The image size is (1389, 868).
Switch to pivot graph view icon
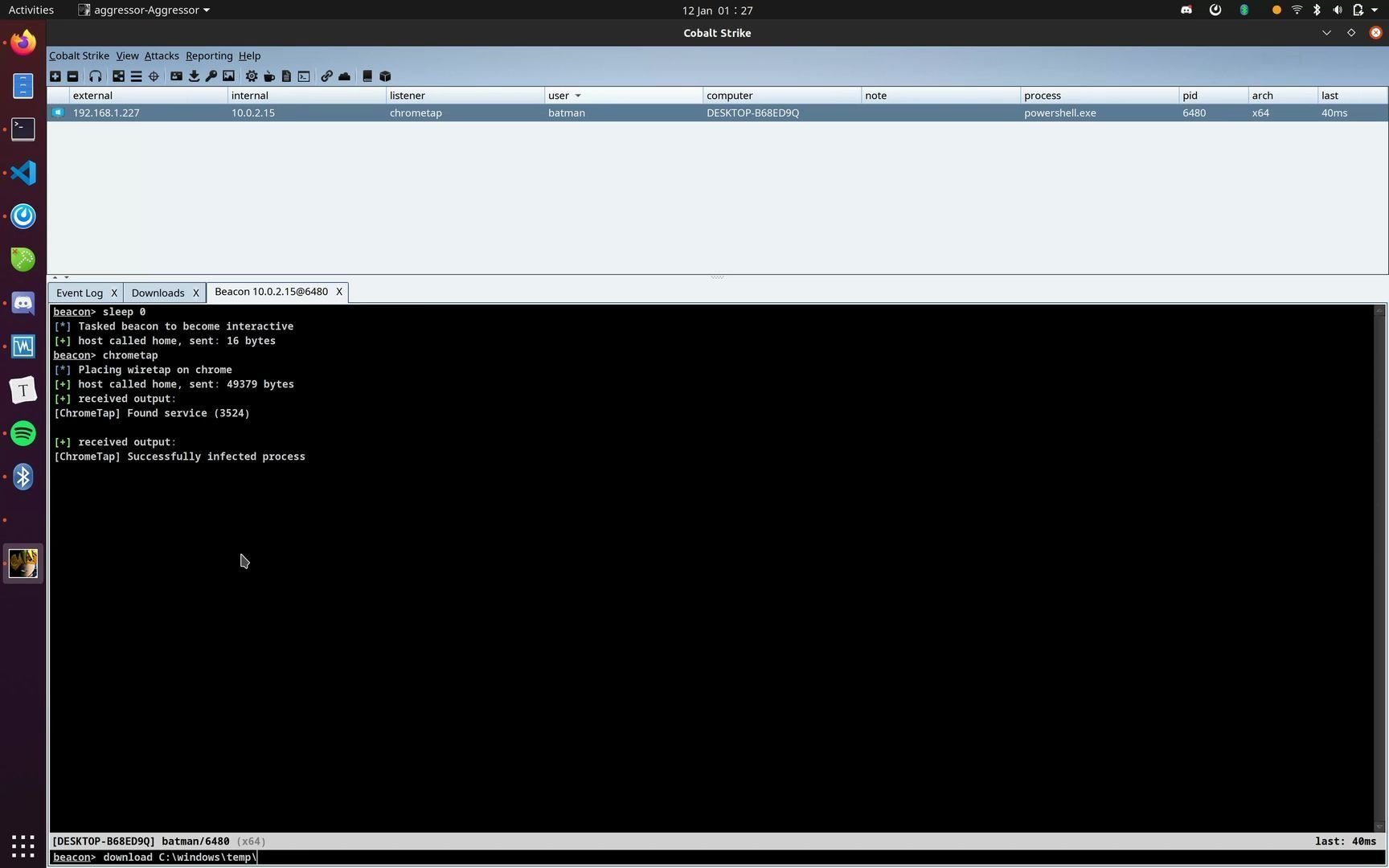(118, 76)
